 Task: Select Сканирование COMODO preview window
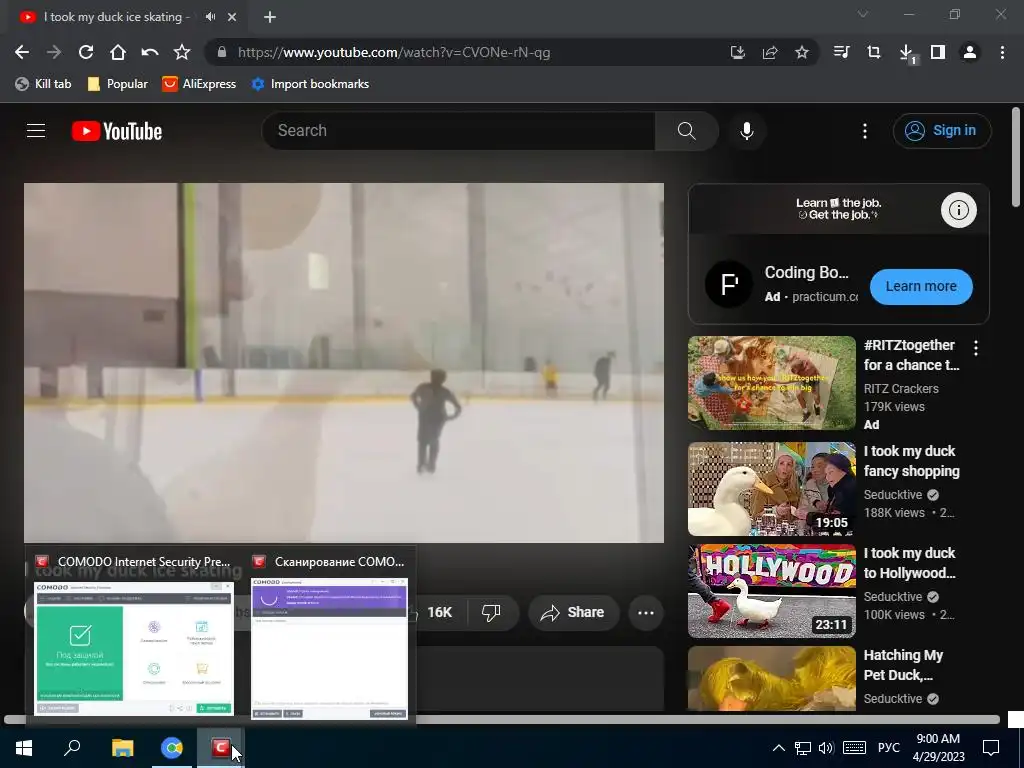pos(330,635)
